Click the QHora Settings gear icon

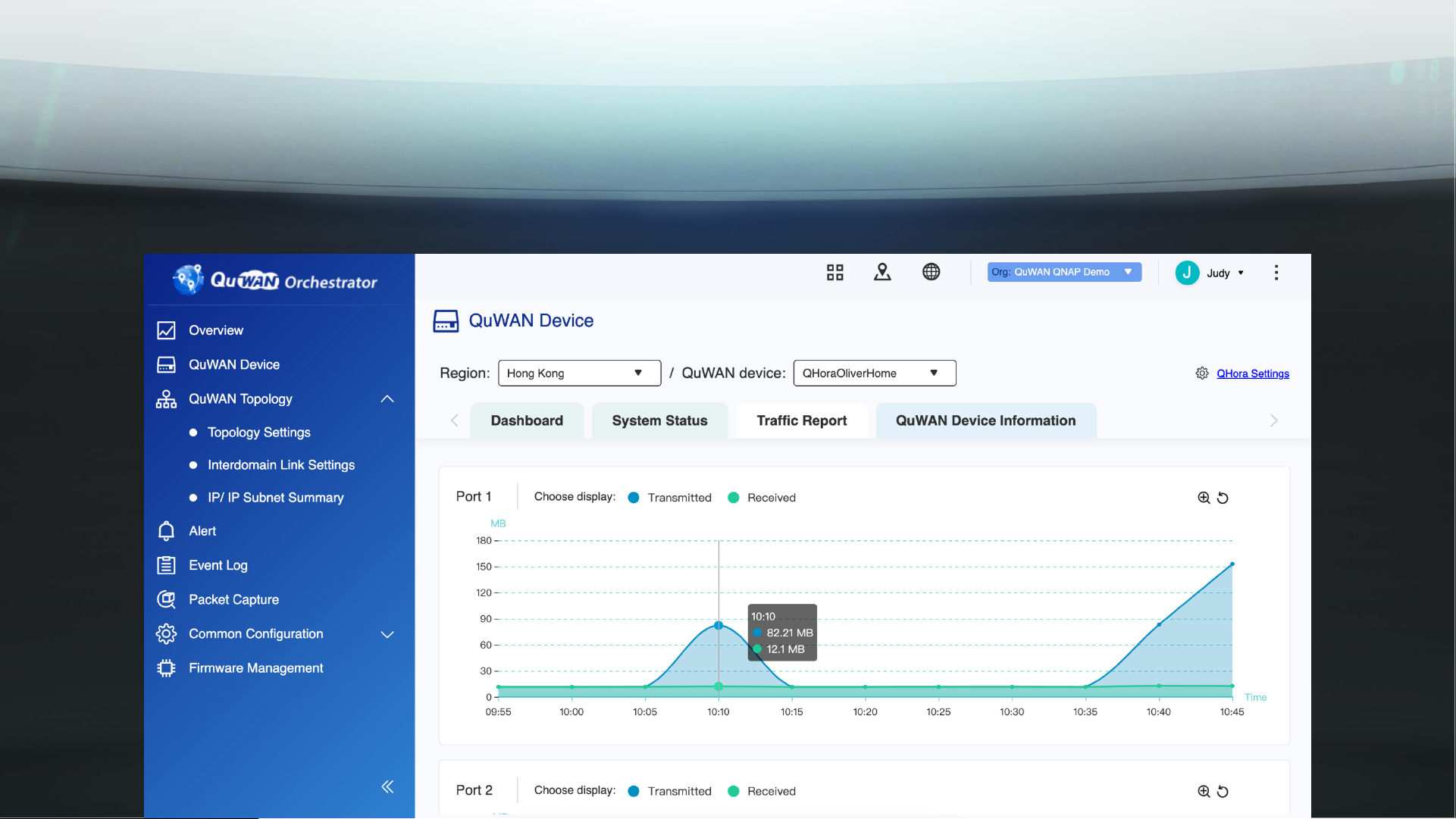(1202, 374)
